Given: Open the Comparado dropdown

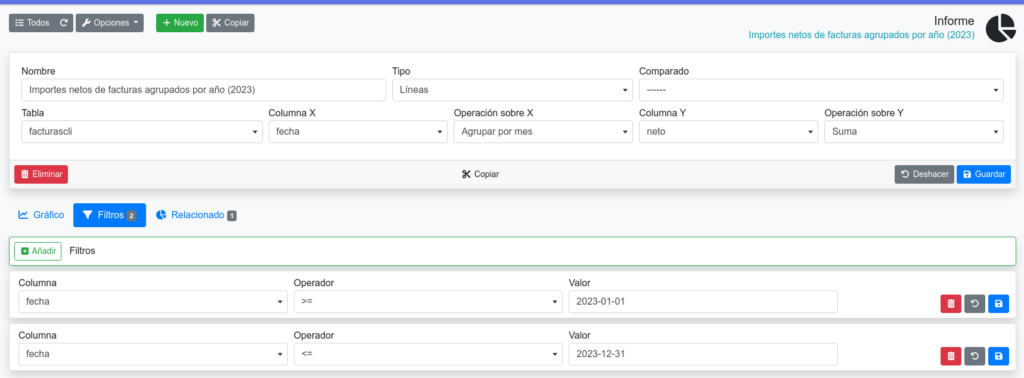Looking at the screenshot, I should [x=821, y=90].
